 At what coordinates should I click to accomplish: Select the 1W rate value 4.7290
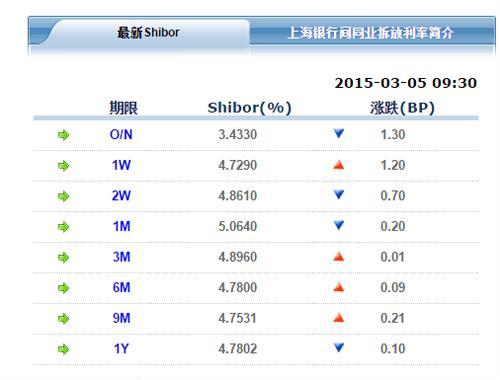238,165
